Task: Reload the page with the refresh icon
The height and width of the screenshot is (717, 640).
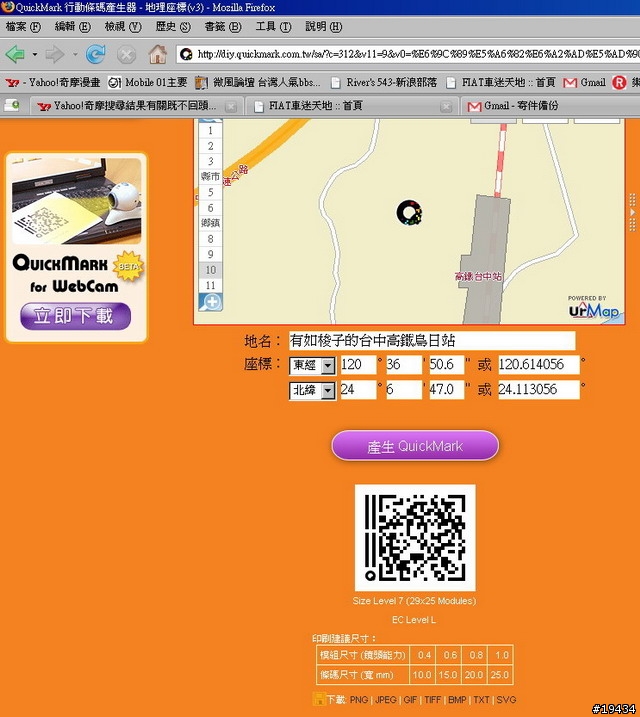Action: coord(96,54)
